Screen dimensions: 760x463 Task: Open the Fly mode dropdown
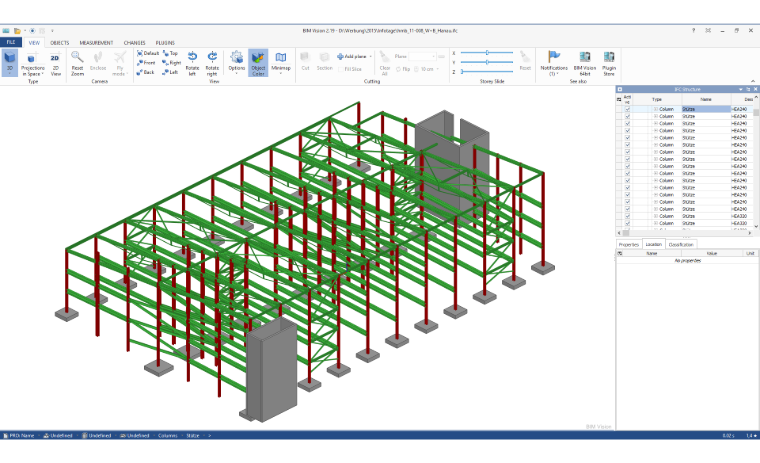120,71
